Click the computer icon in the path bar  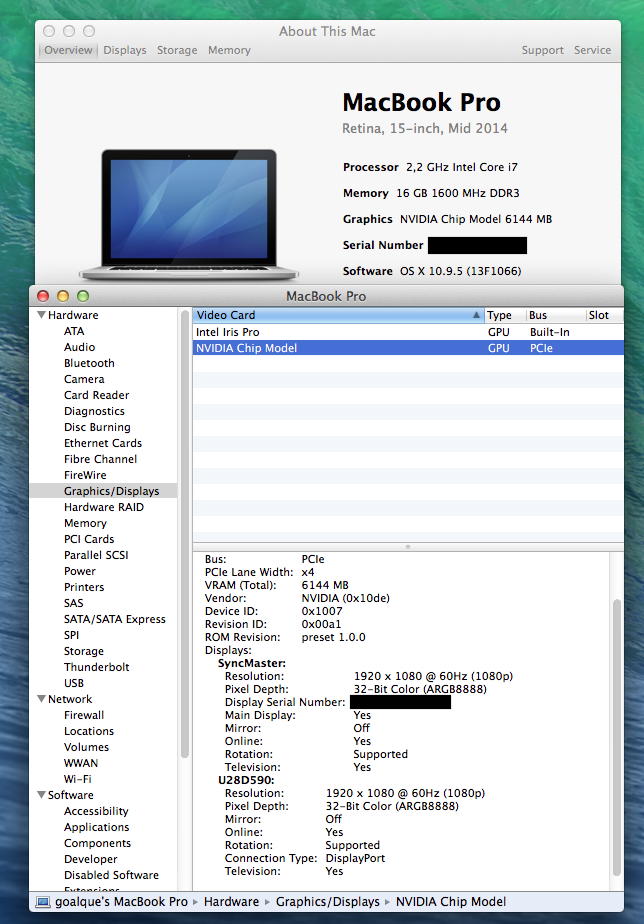point(43,902)
